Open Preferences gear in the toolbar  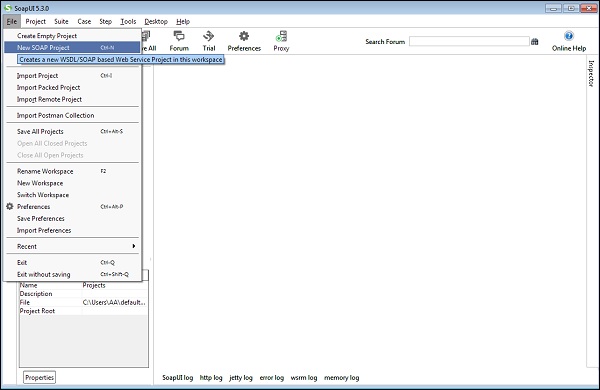tap(244, 36)
